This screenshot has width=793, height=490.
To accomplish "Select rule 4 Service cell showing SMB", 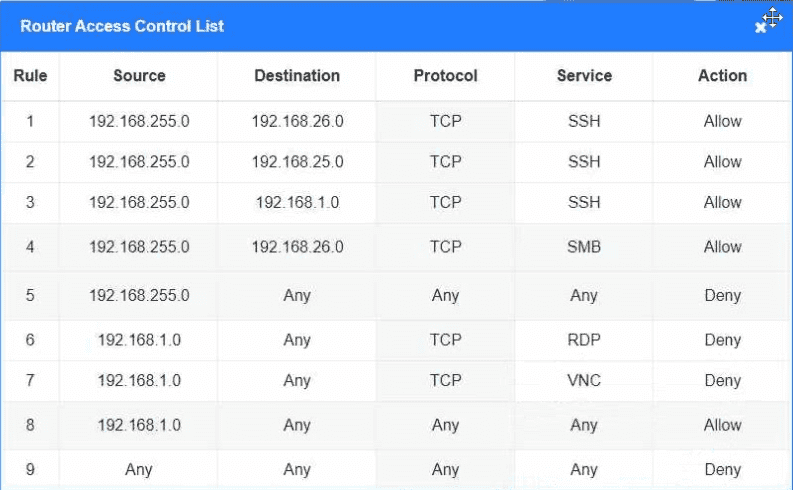I will coord(584,246).
